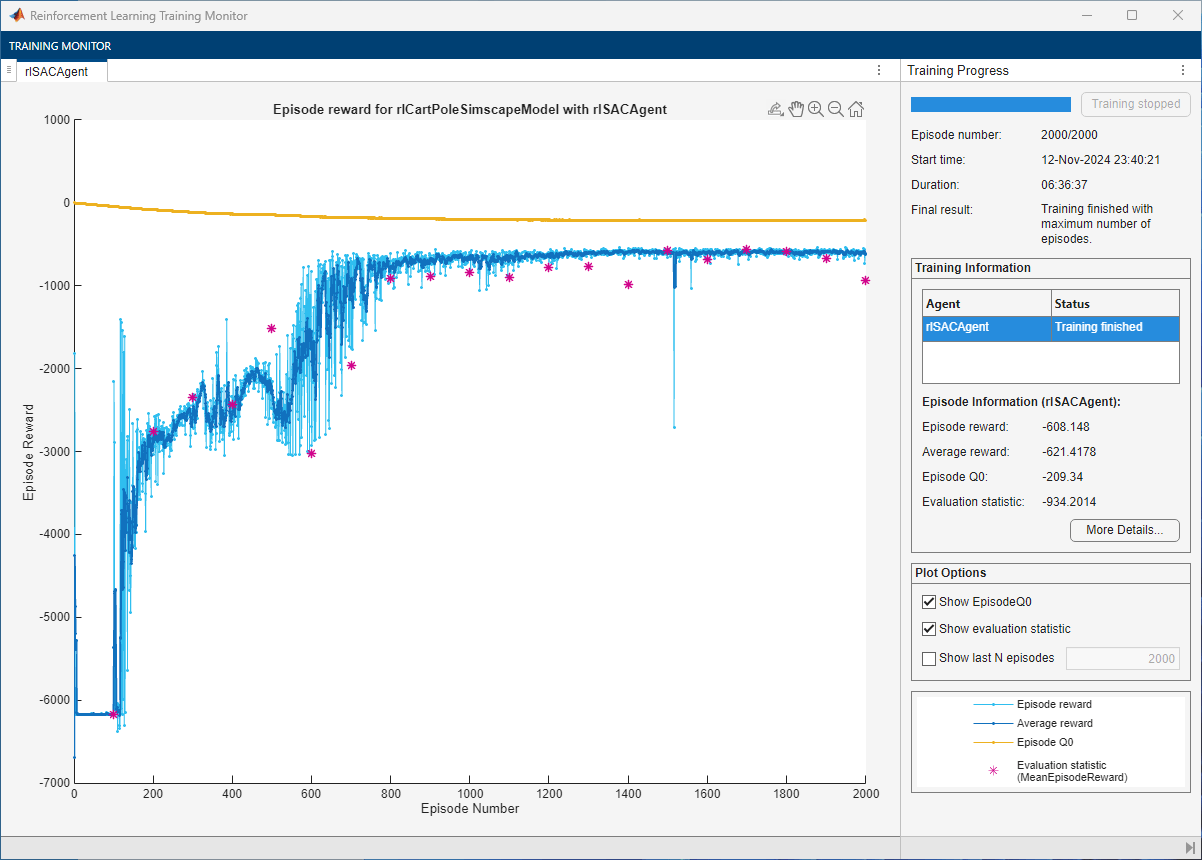This screenshot has height=860, width=1202.
Task: Activate the Zoom In tool
Action: 816,110
